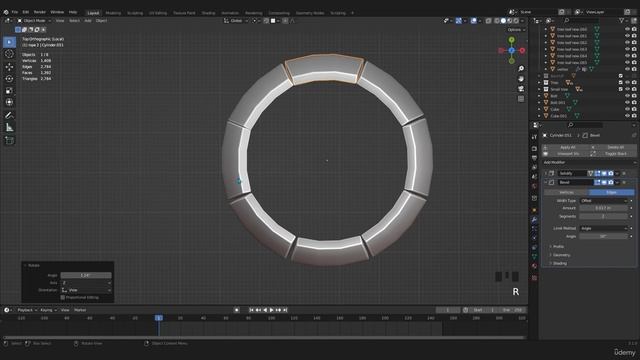Screen dimensions: 640x360
Task: Expand the Shading section
Action: [x=559, y=263]
